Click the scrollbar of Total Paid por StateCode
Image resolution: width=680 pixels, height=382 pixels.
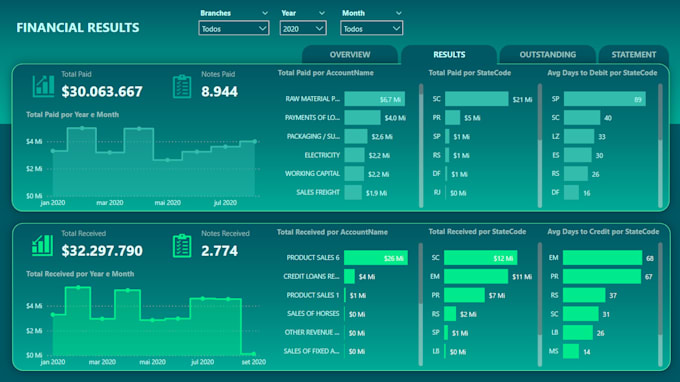[540, 146]
